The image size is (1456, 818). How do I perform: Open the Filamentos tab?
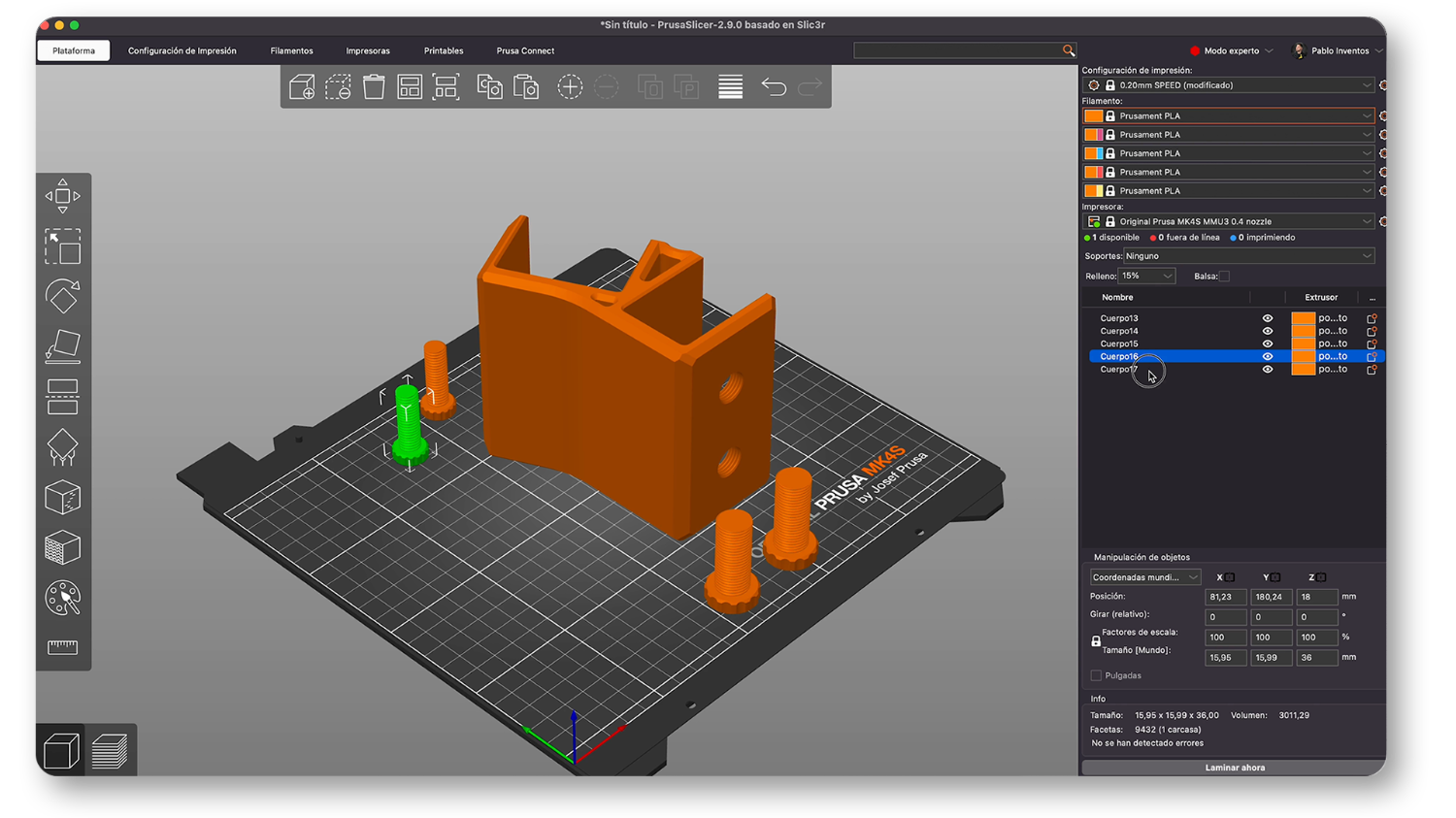291,50
